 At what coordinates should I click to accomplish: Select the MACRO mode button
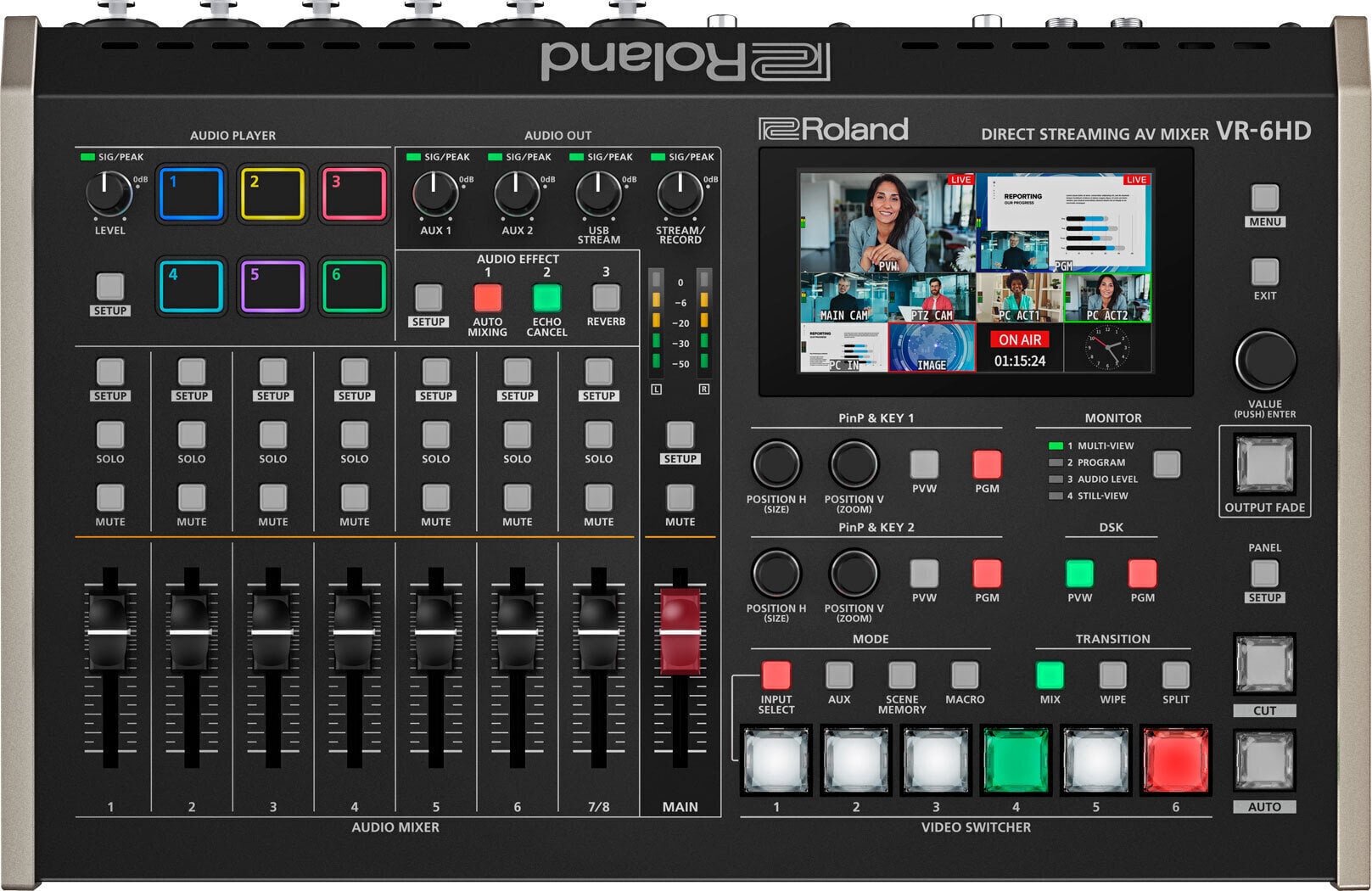[x=963, y=675]
